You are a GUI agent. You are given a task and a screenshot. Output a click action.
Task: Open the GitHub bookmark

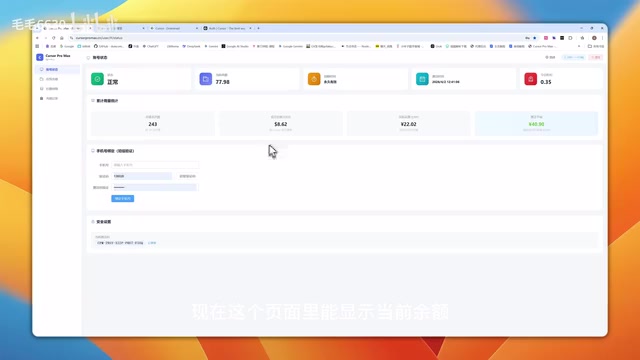click(x=109, y=46)
